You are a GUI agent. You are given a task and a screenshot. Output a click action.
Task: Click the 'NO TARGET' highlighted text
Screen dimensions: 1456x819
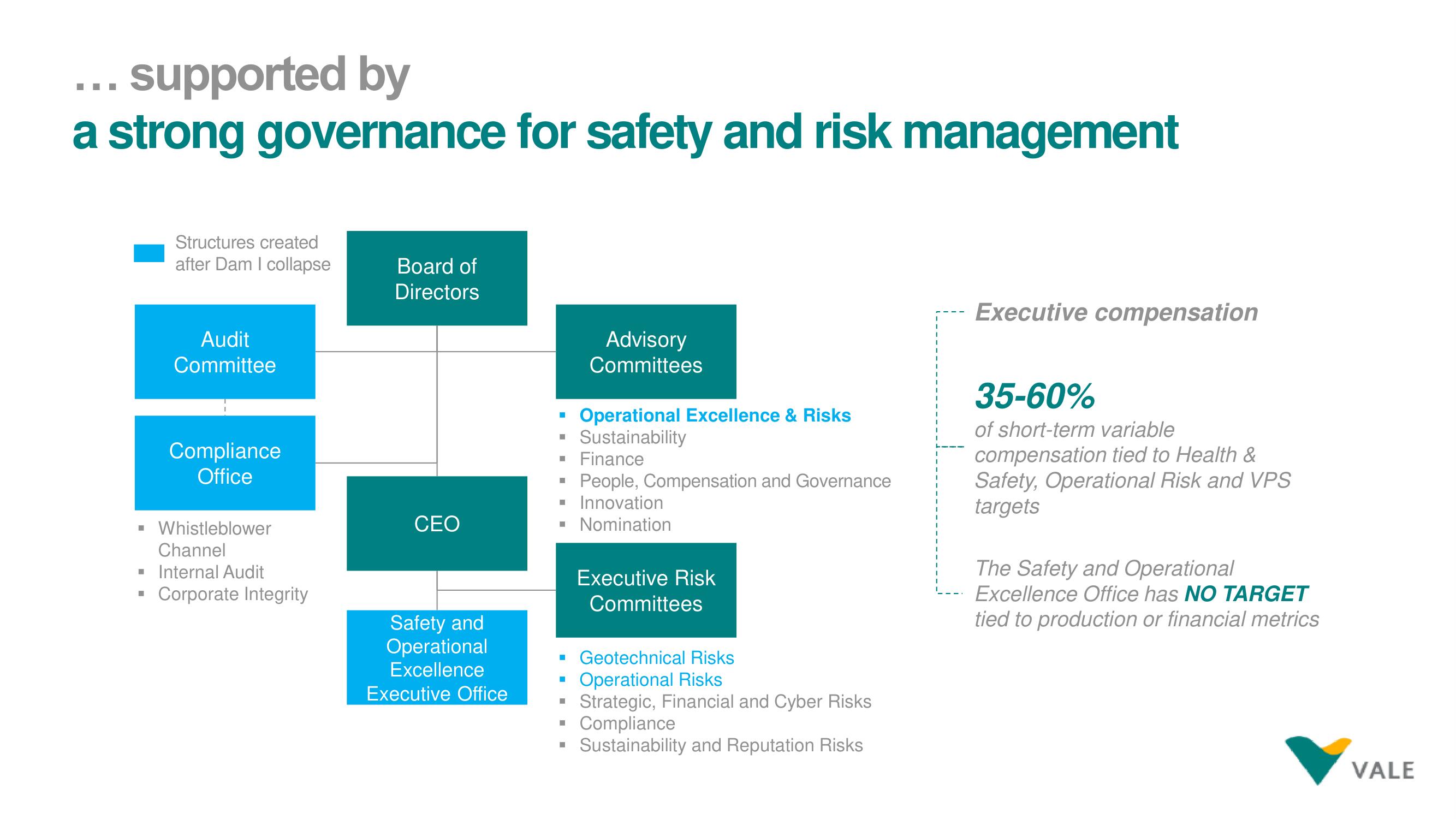[x=1246, y=594]
